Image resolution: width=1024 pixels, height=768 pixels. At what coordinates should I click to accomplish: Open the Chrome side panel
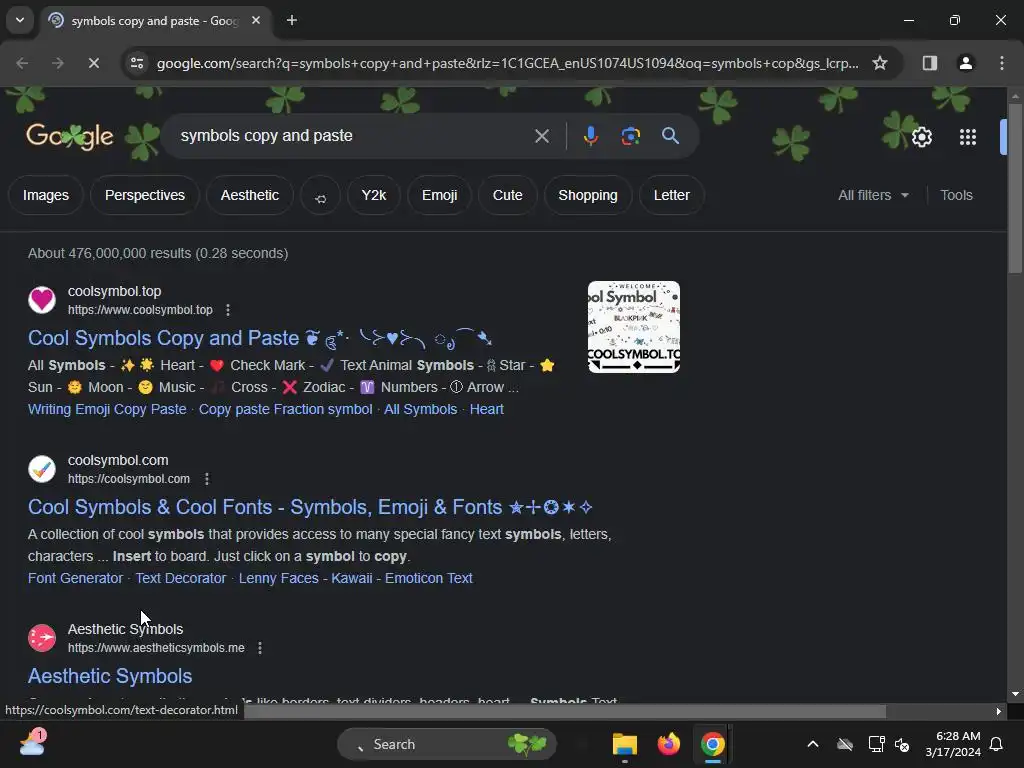pos(929,63)
